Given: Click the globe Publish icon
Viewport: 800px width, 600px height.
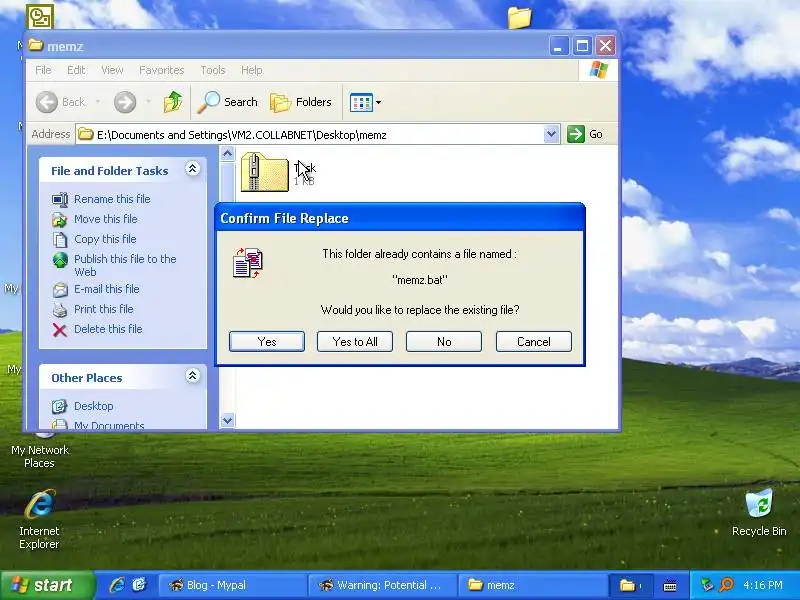Looking at the screenshot, I should point(60,260).
